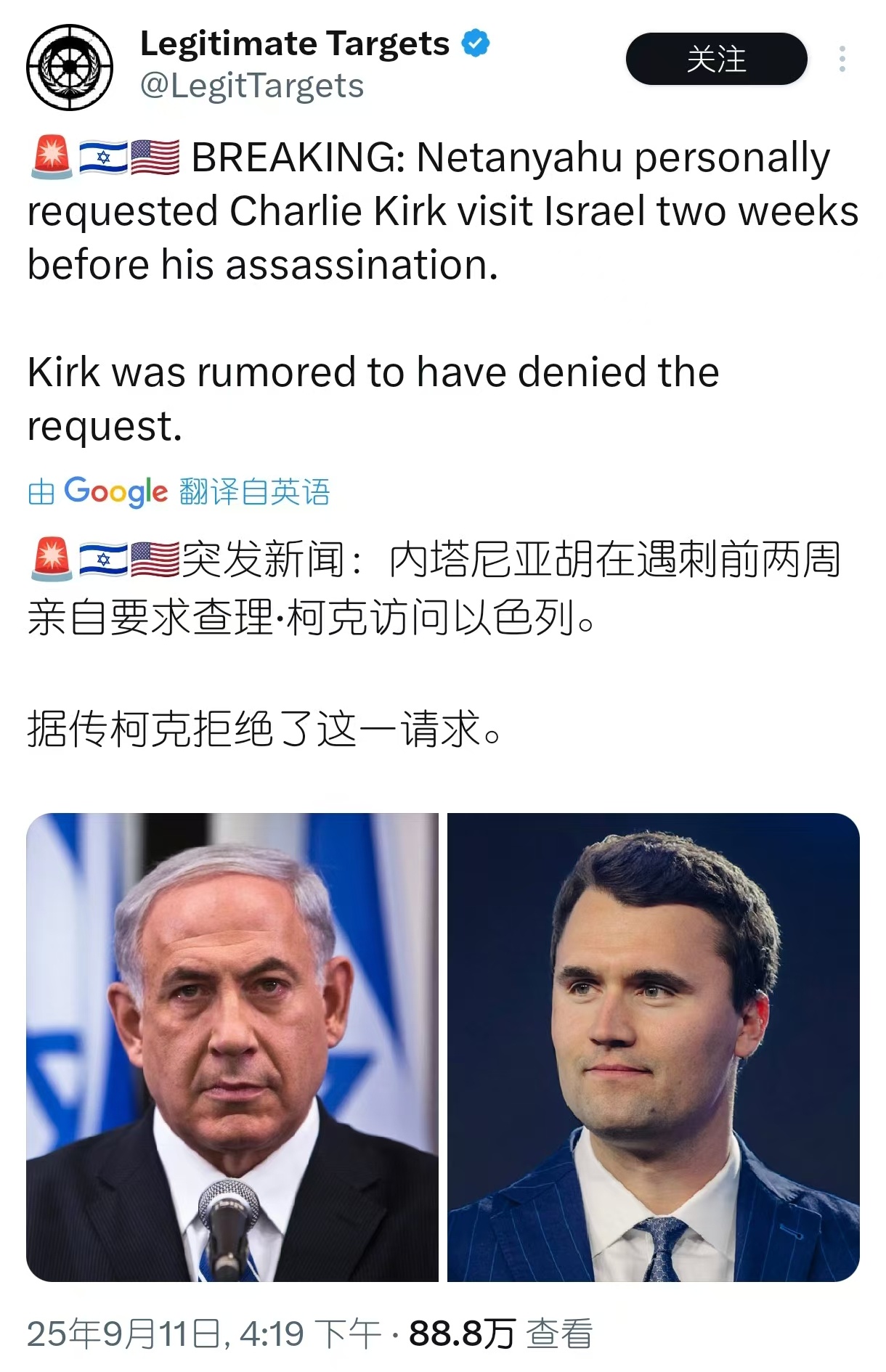
Task: Open the three-dot more options menu
Action: pos(842,59)
